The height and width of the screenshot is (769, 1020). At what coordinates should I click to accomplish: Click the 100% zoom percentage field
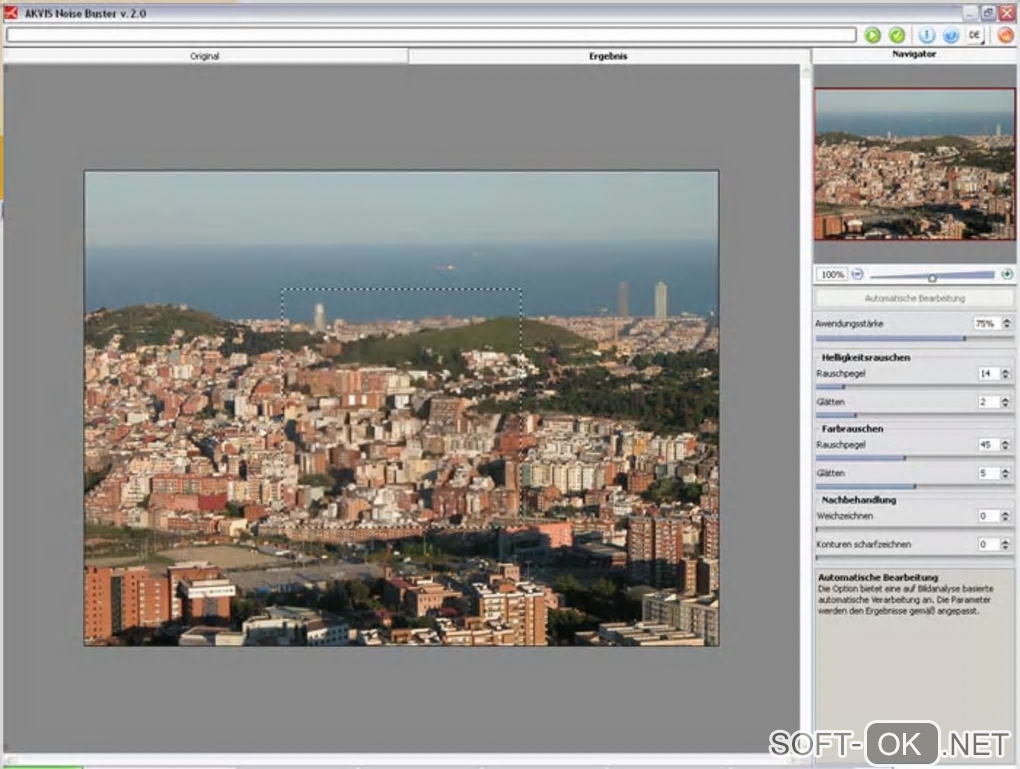coord(831,274)
